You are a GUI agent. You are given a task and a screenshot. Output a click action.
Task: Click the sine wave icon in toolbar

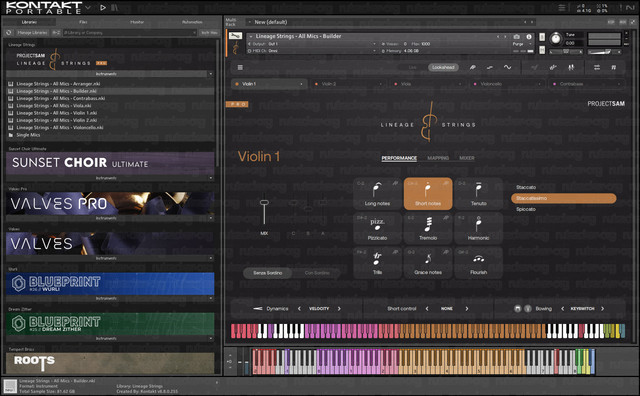[507, 67]
